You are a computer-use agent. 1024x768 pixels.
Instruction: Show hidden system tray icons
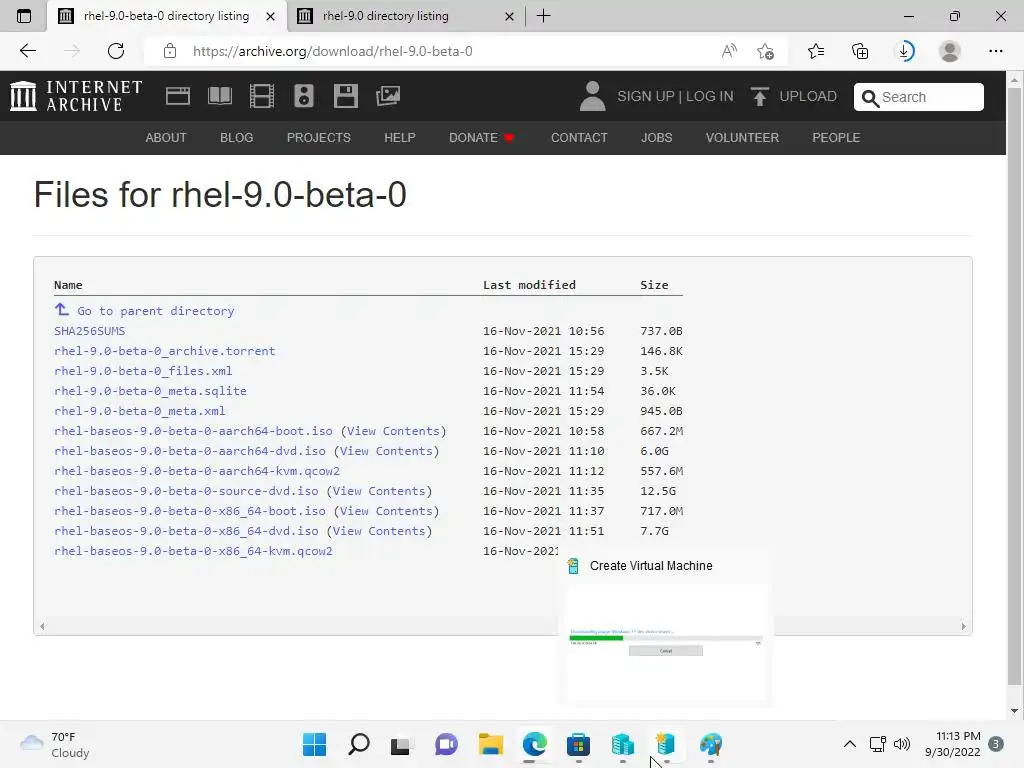[850, 744]
